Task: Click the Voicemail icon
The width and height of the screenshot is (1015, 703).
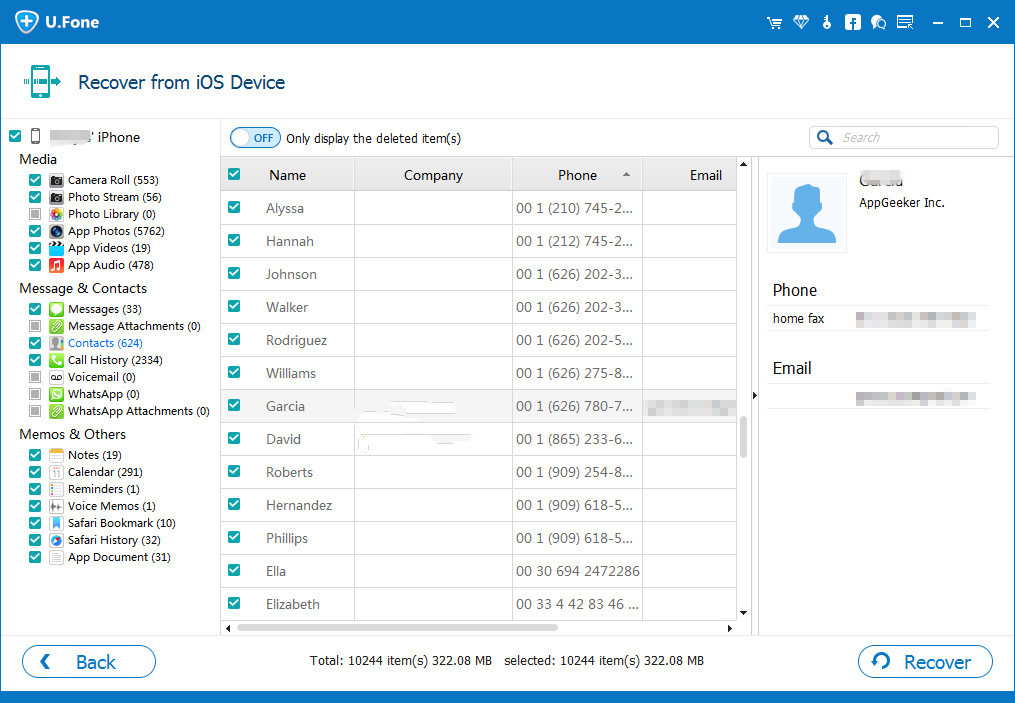Action: (x=56, y=377)
